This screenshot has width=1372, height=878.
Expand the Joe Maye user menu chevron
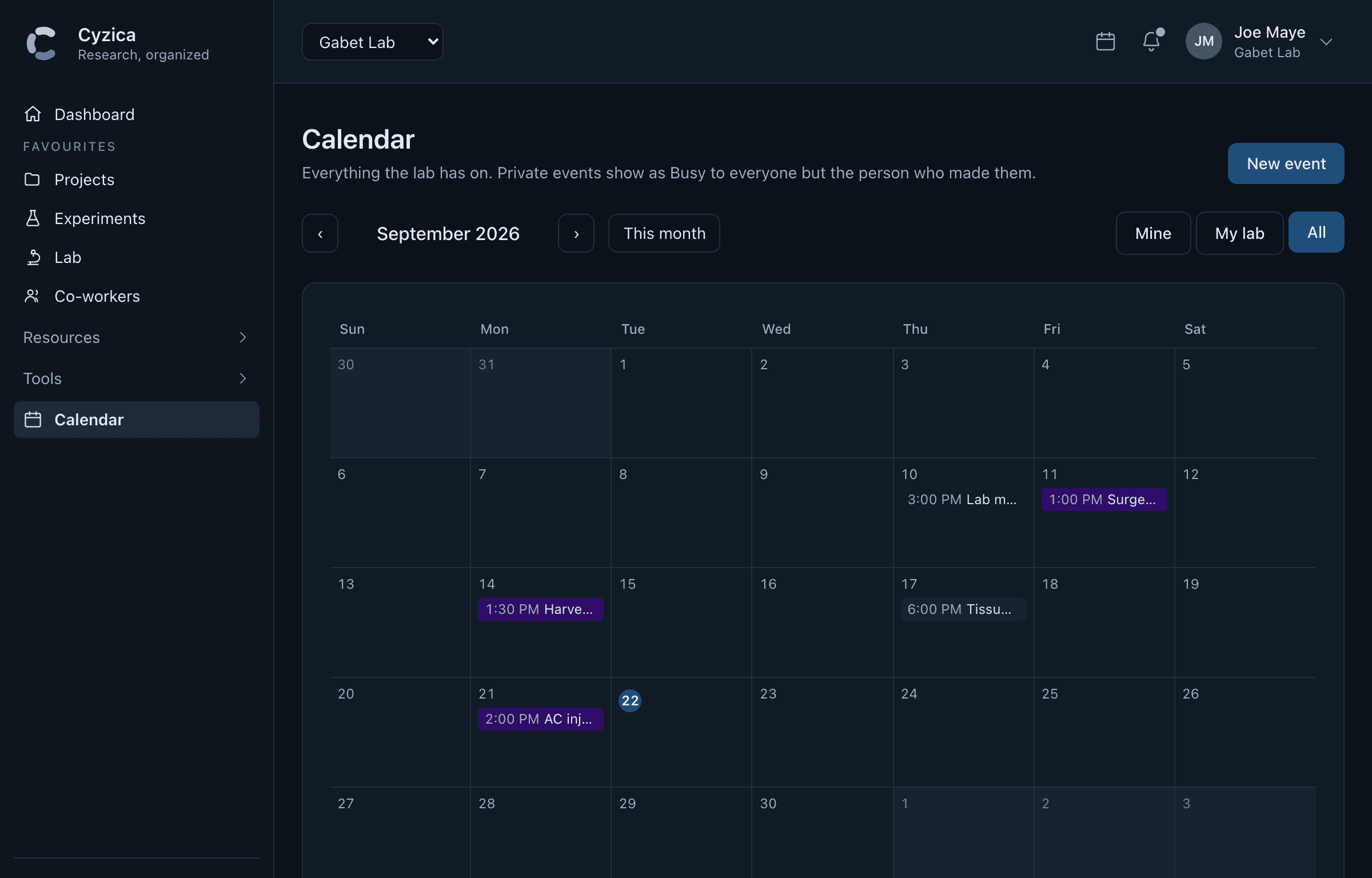pos(1326,42)
